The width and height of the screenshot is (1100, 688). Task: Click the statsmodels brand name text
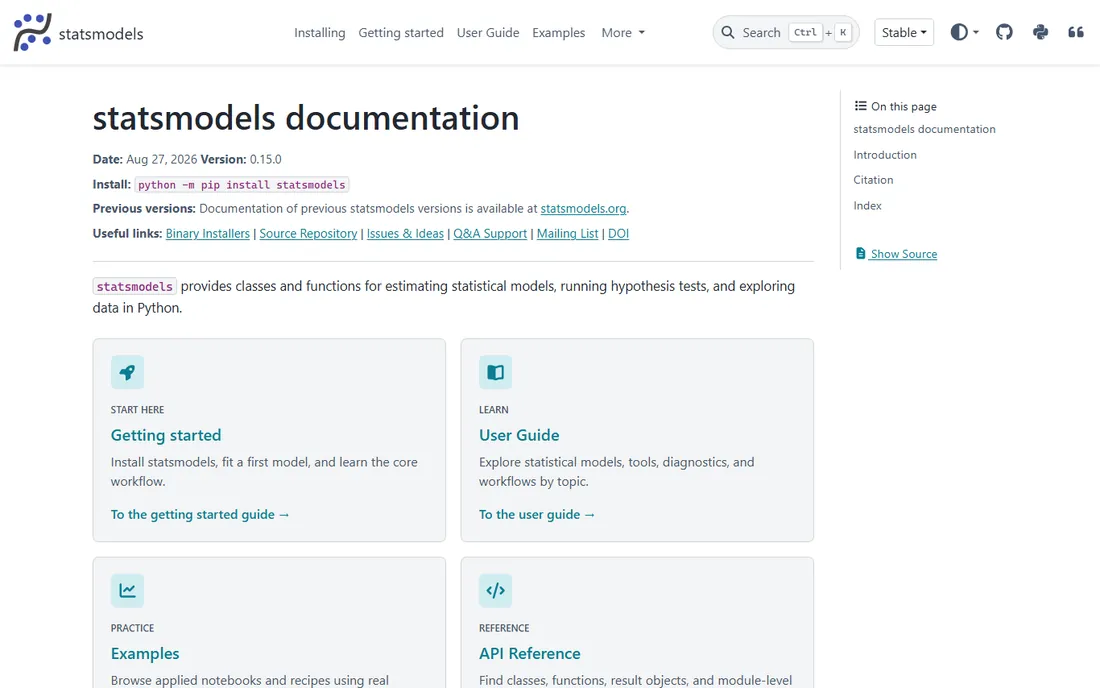101,34
